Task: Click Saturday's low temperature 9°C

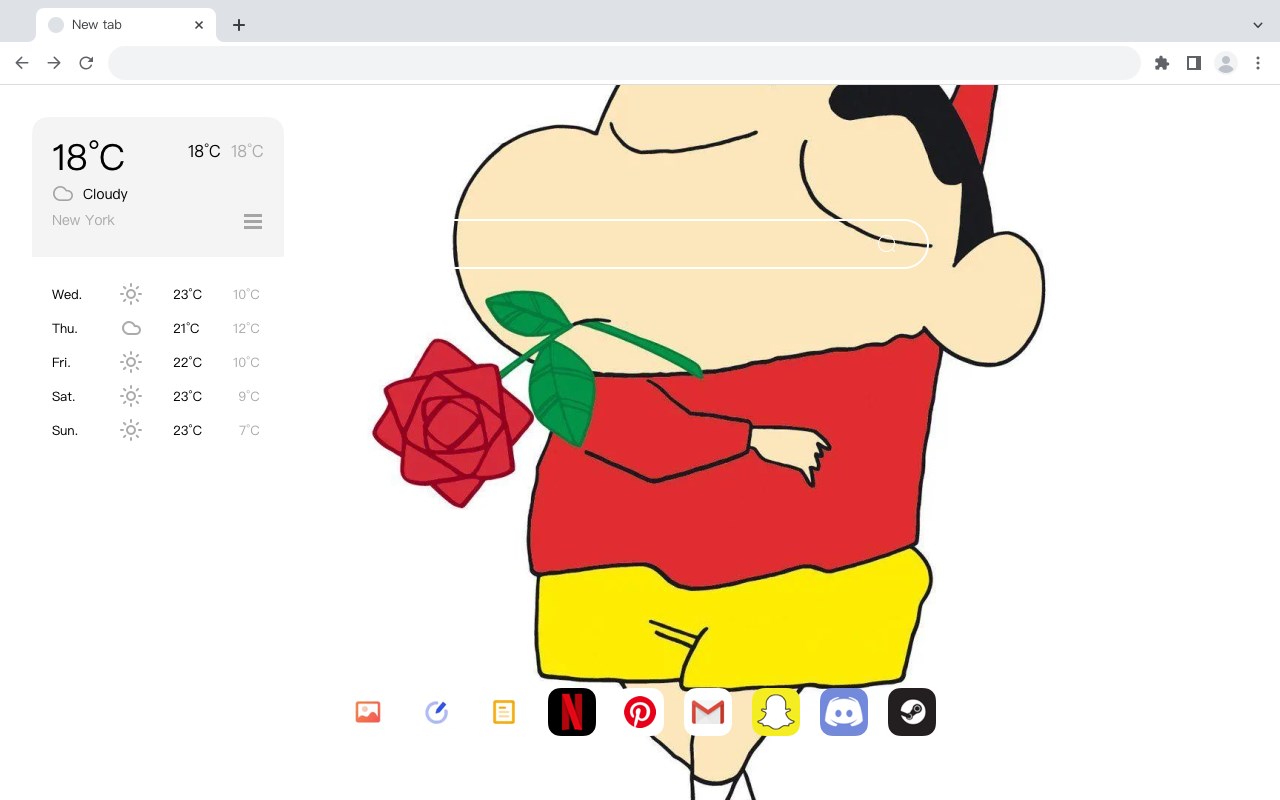Action: (x=249, y=396)
